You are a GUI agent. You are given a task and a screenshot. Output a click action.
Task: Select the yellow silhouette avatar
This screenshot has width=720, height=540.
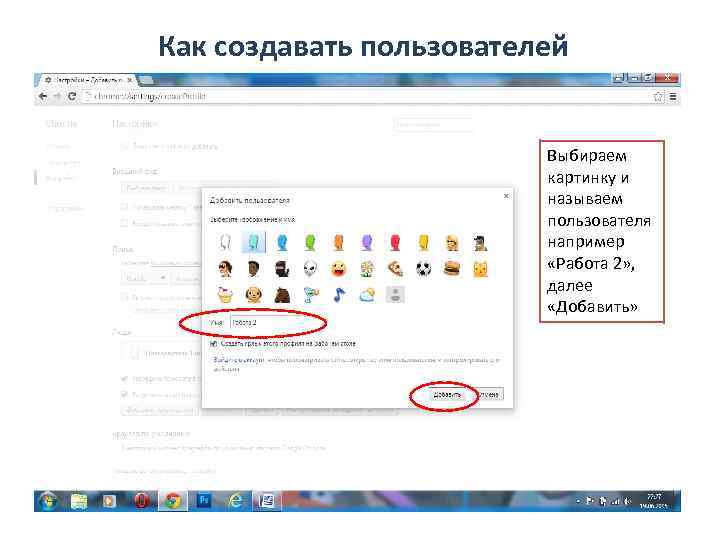coord(424,242)
